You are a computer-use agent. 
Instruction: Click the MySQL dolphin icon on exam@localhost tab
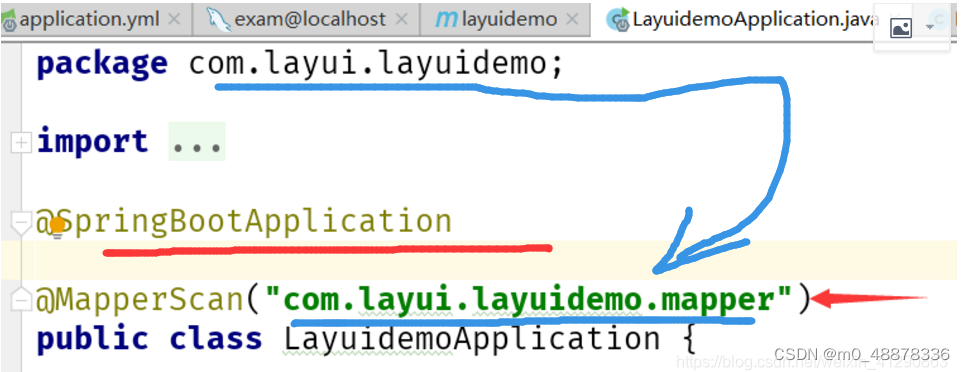tap(218, 20)
